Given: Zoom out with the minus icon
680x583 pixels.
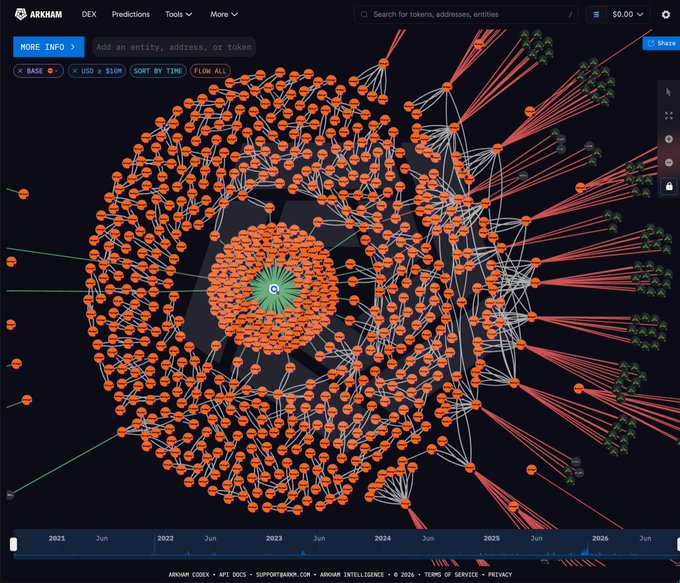Looking at the screenshot, I should pos(669,162).
